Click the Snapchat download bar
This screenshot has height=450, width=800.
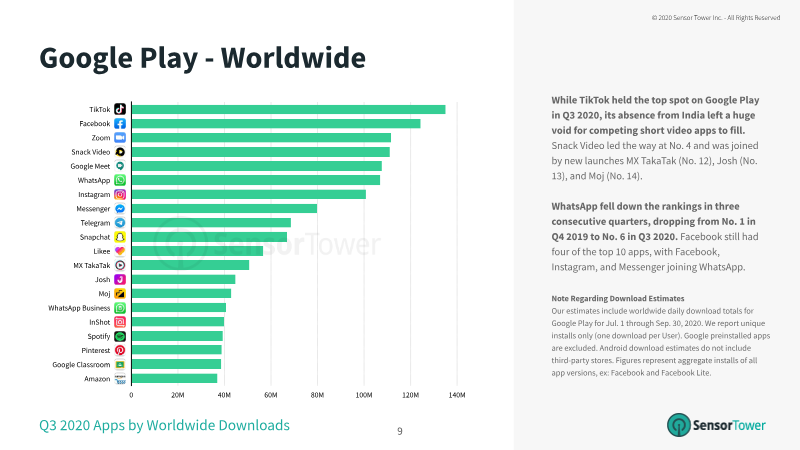[x=209, y=237]
